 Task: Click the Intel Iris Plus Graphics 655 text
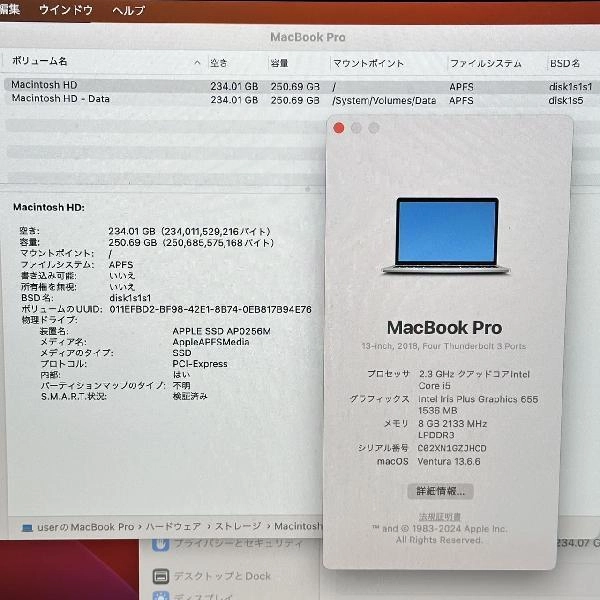[478, 399]
